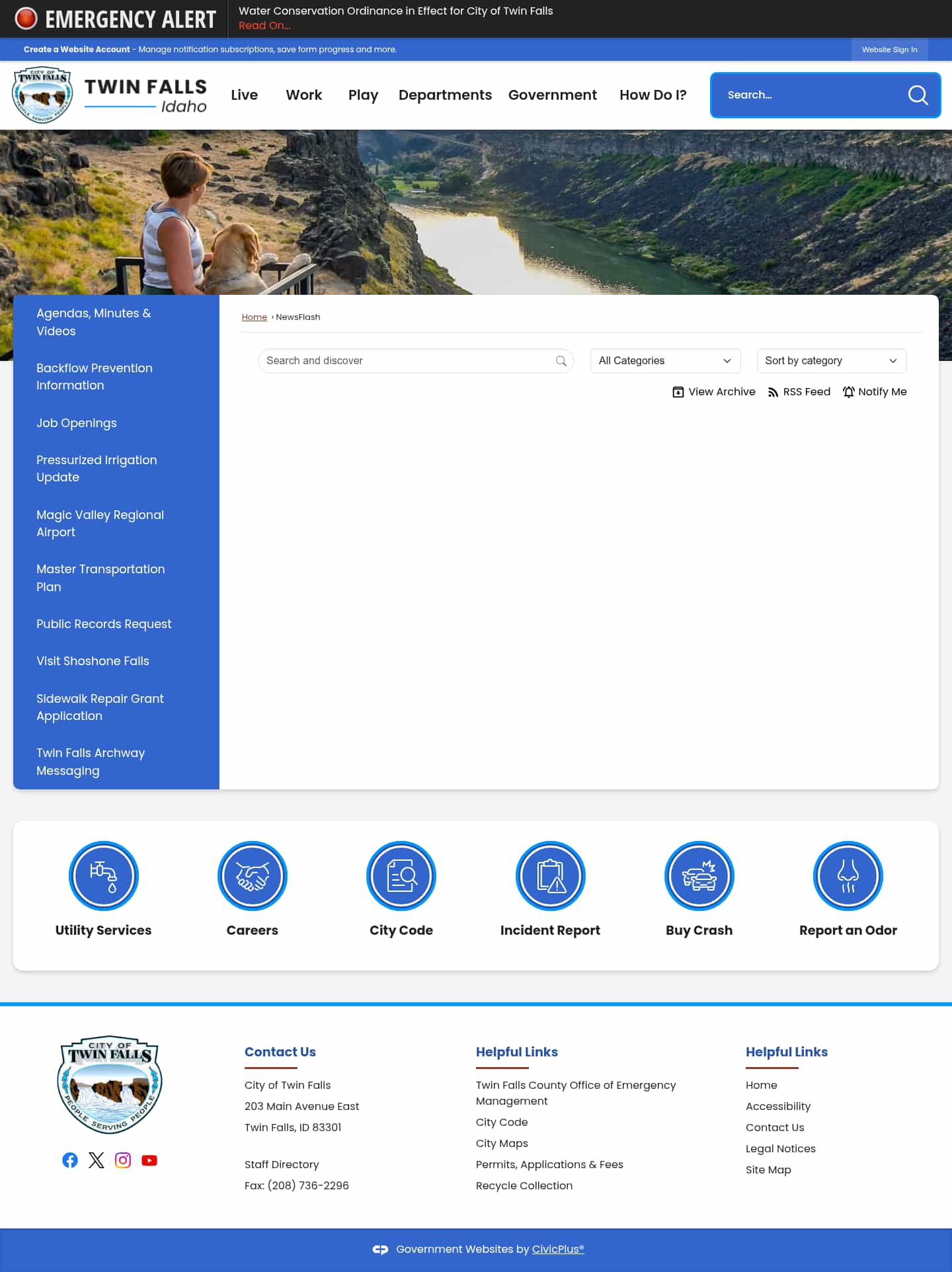This screenshot has height=1272, width=952.
Task: Open the Buy Crash car icon
Action: tap(699, 876)
